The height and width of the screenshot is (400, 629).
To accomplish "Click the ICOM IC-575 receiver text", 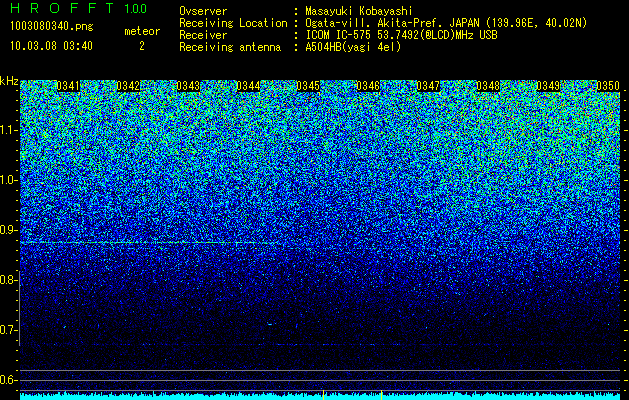I will tap(401, 35).
